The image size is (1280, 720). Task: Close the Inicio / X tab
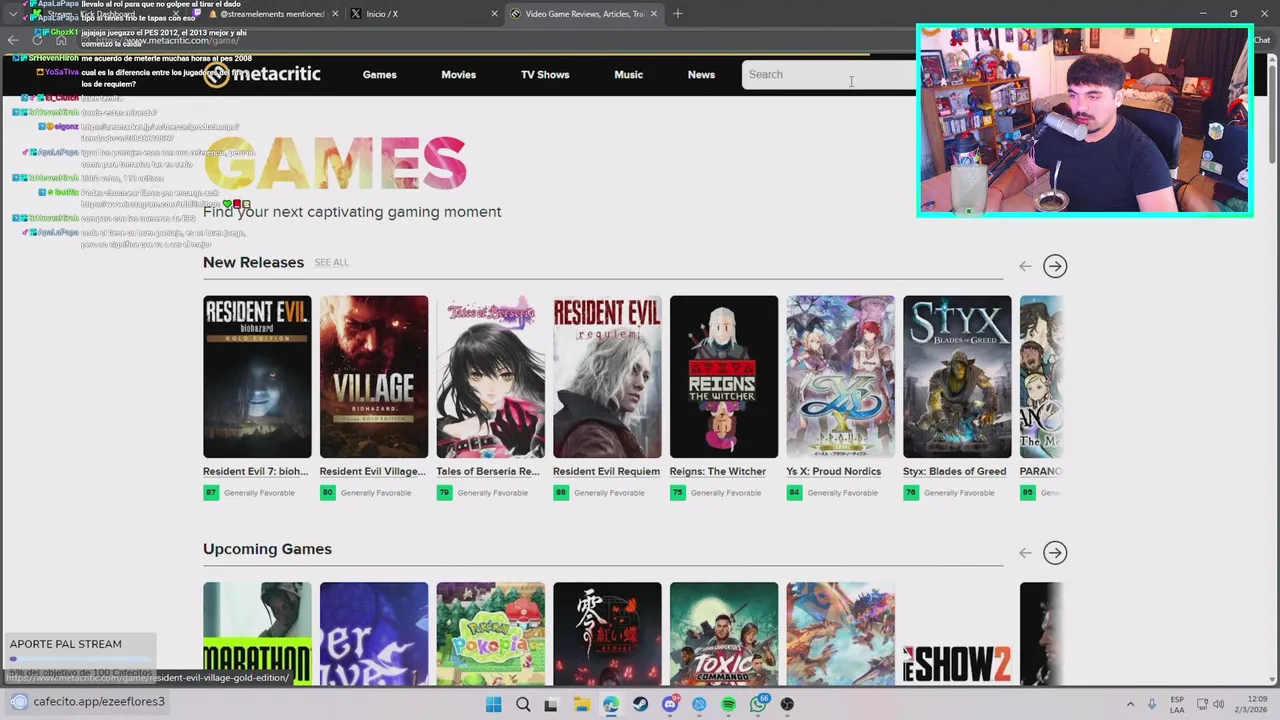494,14
